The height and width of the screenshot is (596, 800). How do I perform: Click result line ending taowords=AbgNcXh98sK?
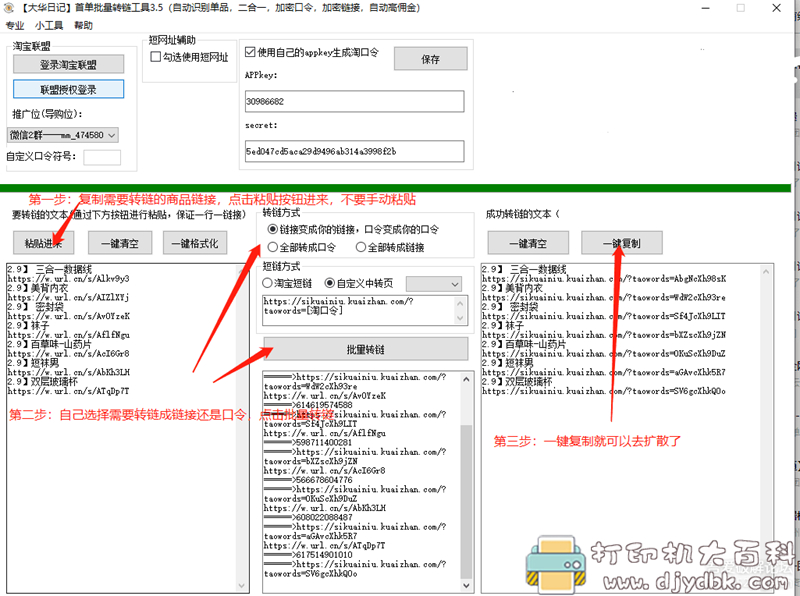coord(604,279)
